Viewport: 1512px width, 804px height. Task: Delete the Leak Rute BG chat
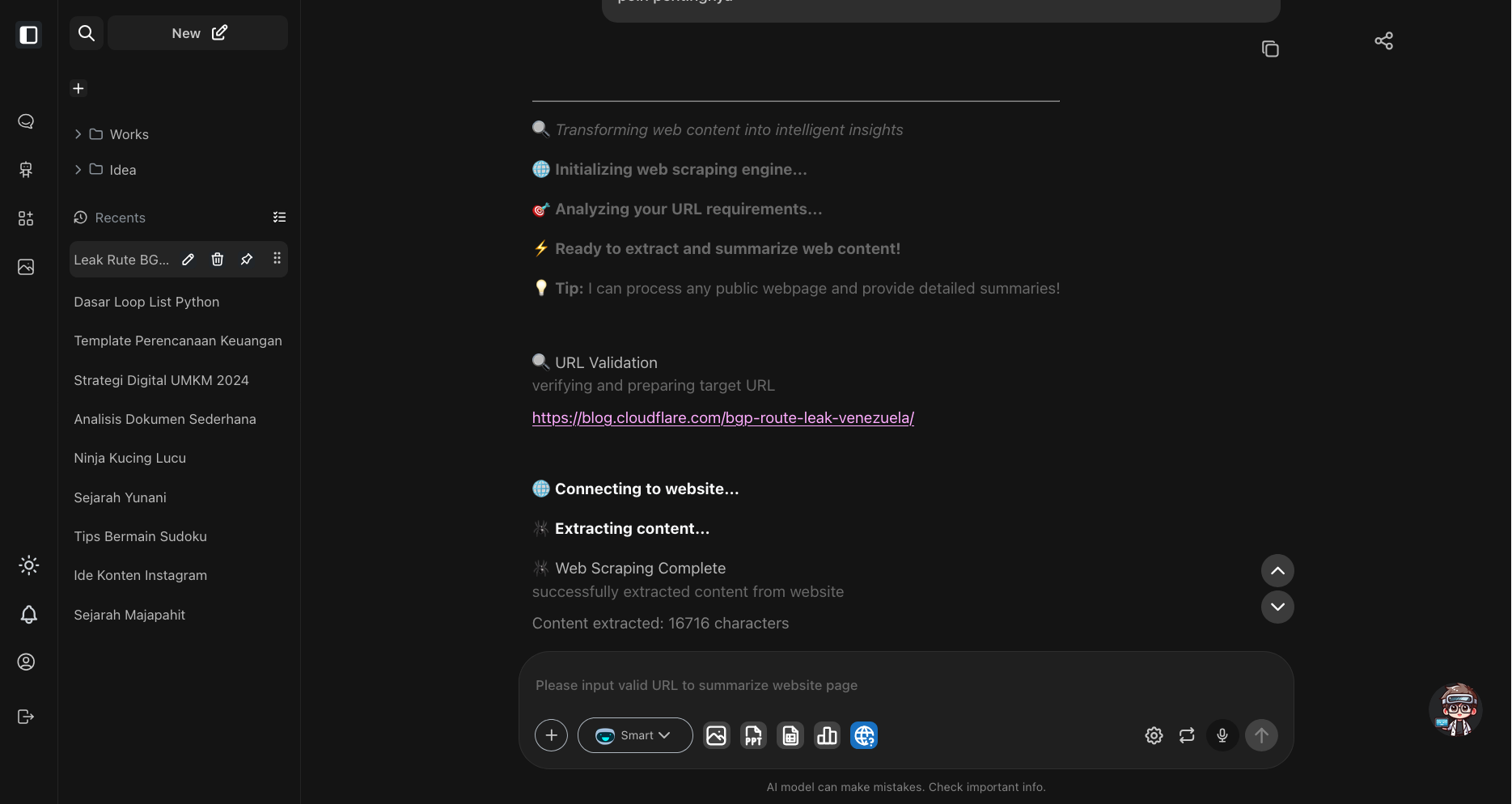pyautogui.click(x=218, y=259)
